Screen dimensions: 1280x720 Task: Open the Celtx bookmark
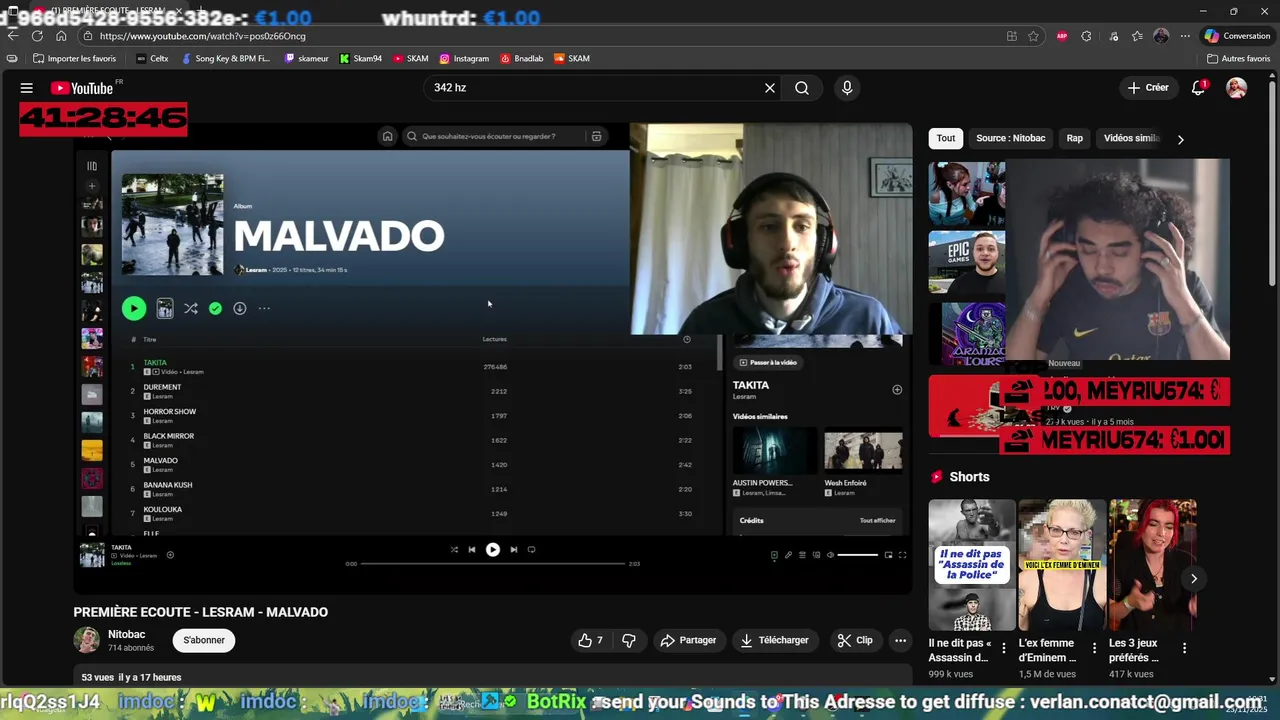(x=152, y=59)
